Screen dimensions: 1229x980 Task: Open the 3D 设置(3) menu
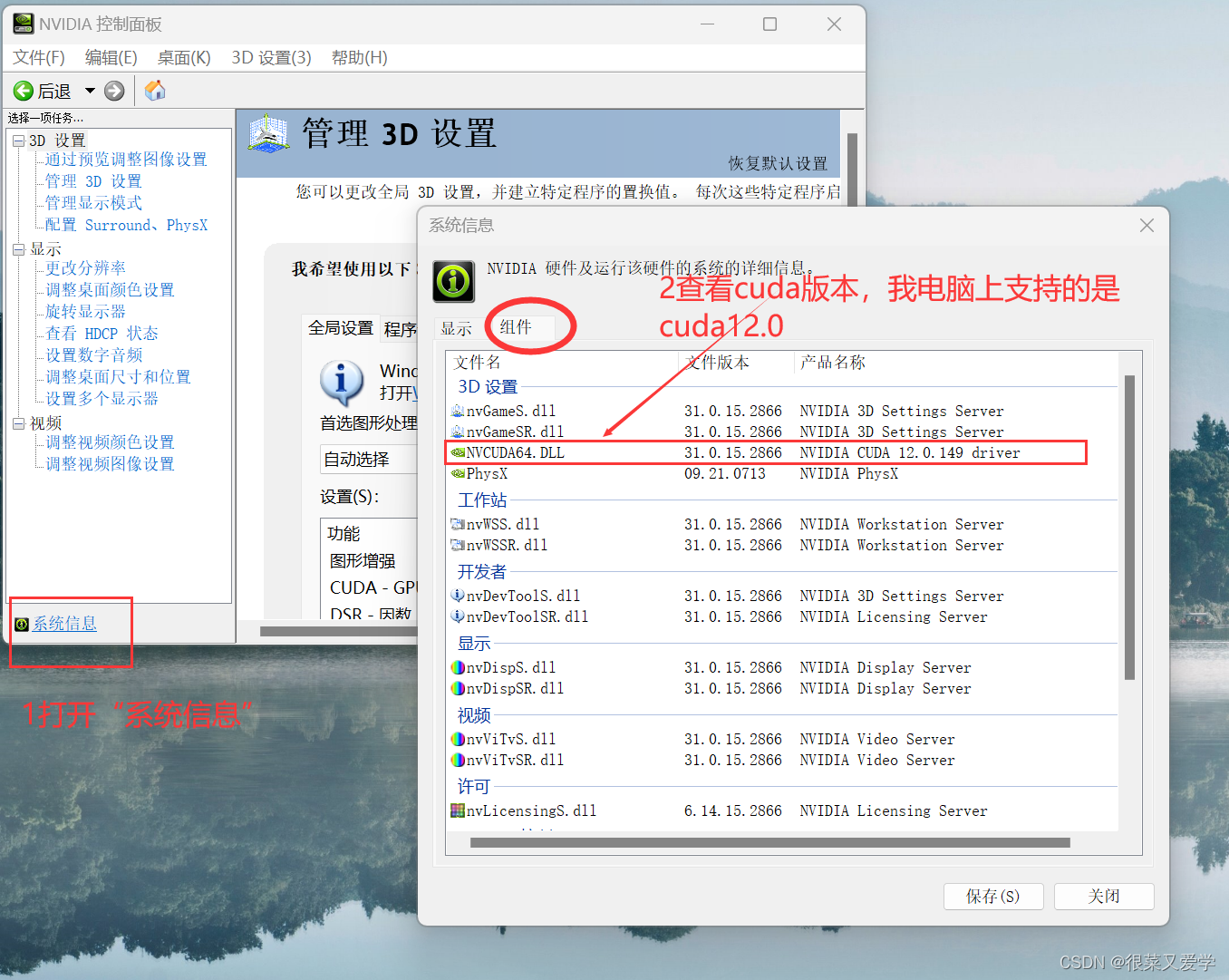pos(271,57)
